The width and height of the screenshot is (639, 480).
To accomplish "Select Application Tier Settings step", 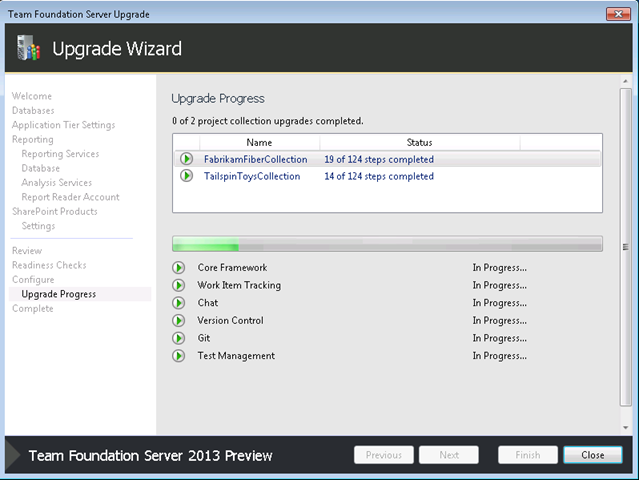I will point(64,125).
